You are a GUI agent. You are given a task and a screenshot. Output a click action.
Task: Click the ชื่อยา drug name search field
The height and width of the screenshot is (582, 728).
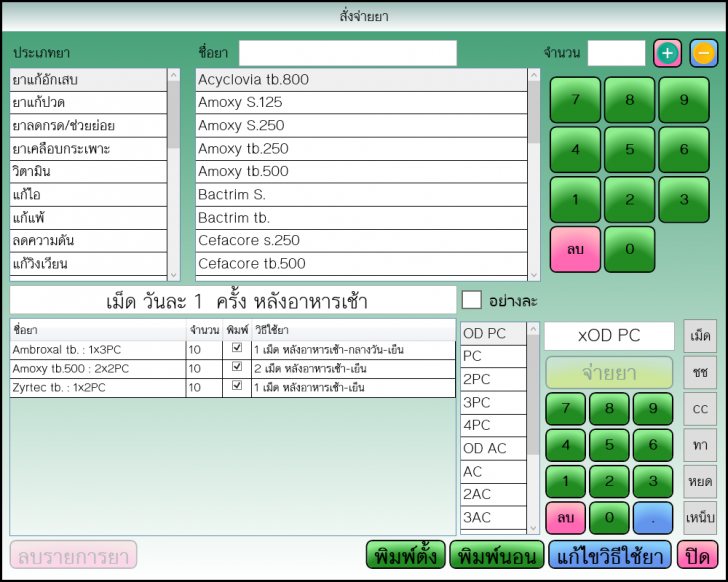pos(348,53)
